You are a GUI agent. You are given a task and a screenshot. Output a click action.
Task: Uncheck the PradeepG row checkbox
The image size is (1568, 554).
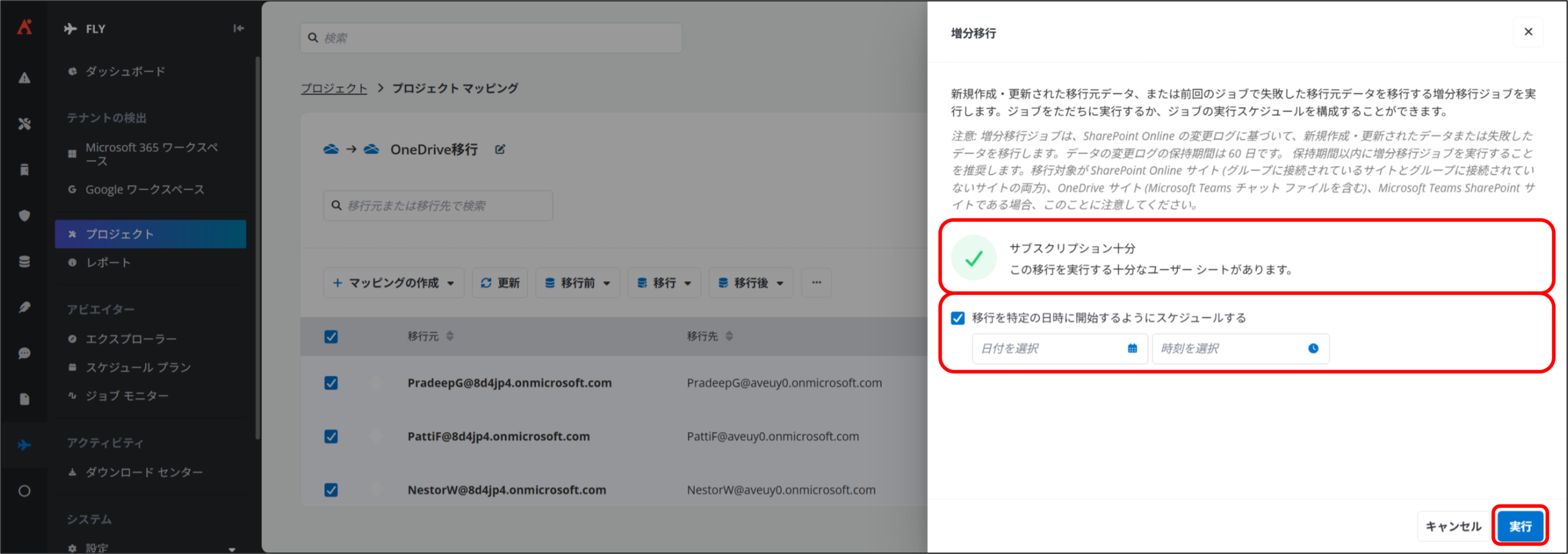tap(331, 383)
